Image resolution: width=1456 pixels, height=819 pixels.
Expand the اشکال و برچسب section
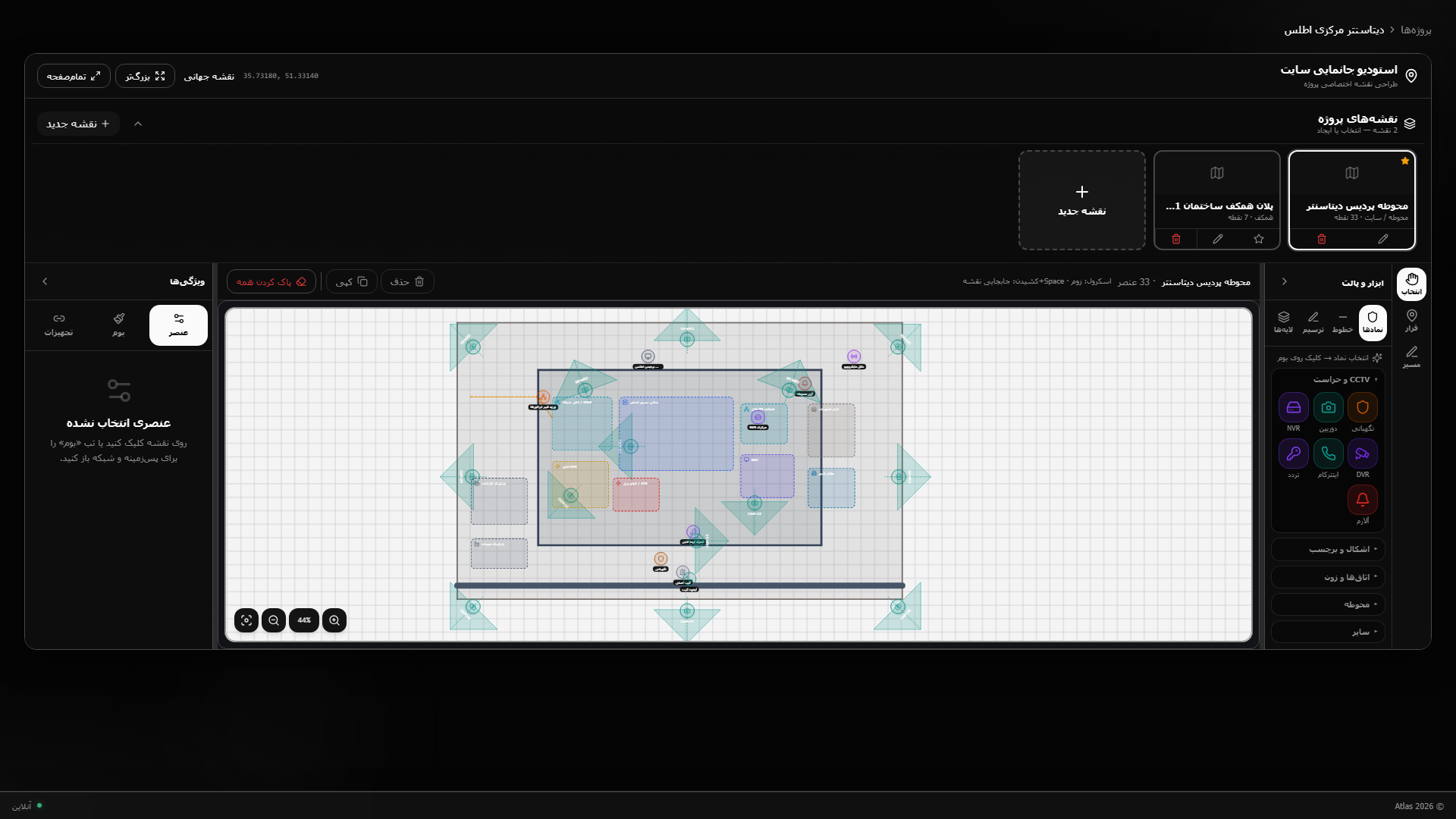[x=1328, y=549]
